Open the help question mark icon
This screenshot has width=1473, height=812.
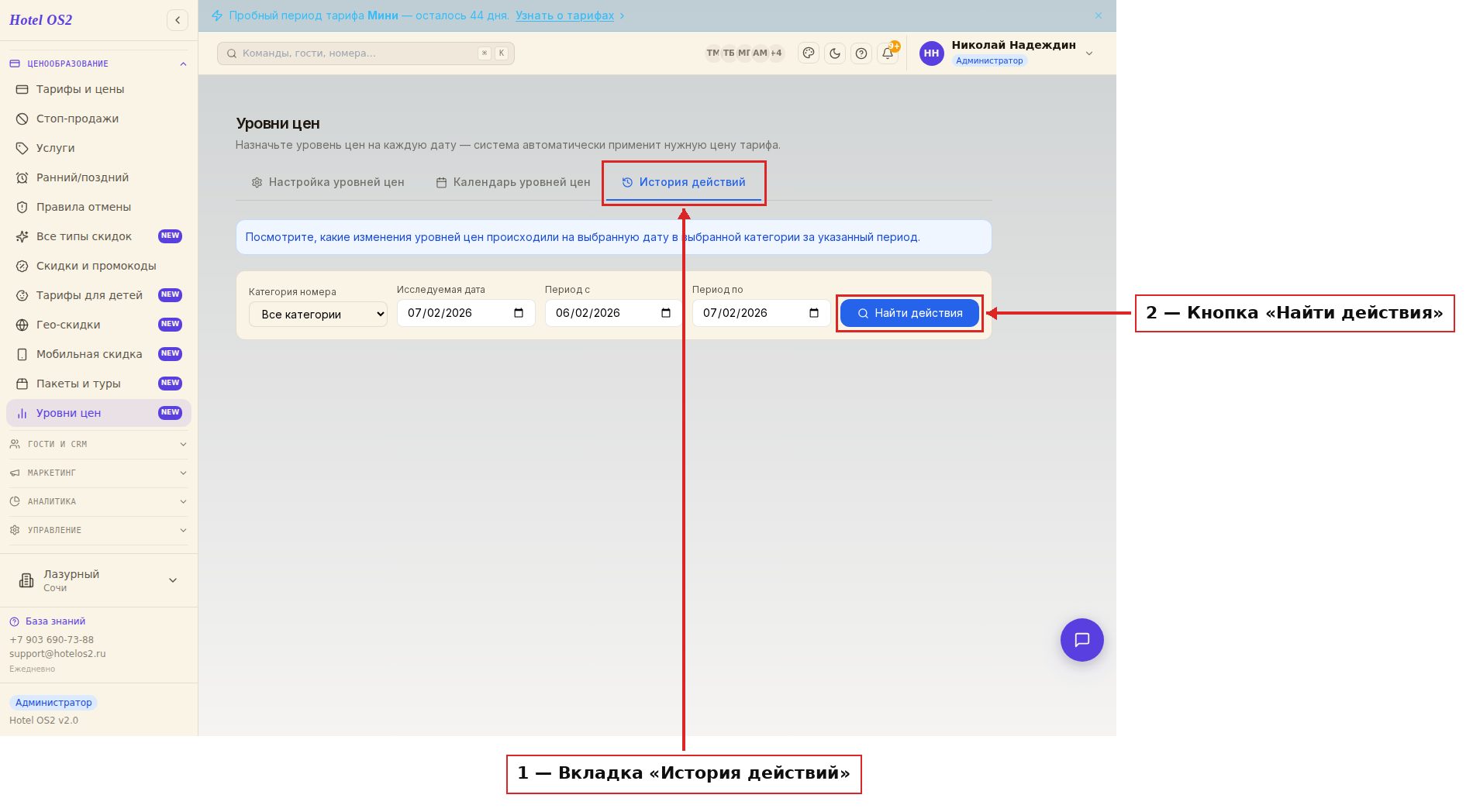pyautogui.click(x=861, y=53)
